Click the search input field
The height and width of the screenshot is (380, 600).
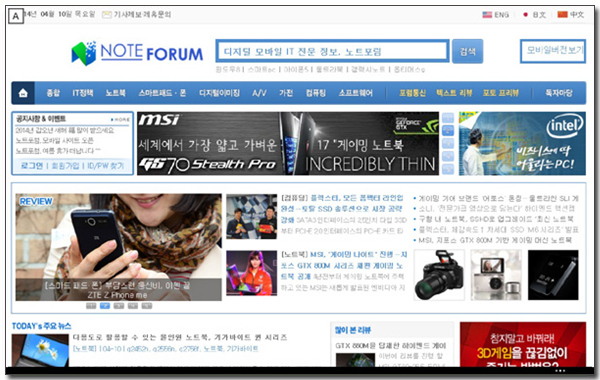coord(332,51)
